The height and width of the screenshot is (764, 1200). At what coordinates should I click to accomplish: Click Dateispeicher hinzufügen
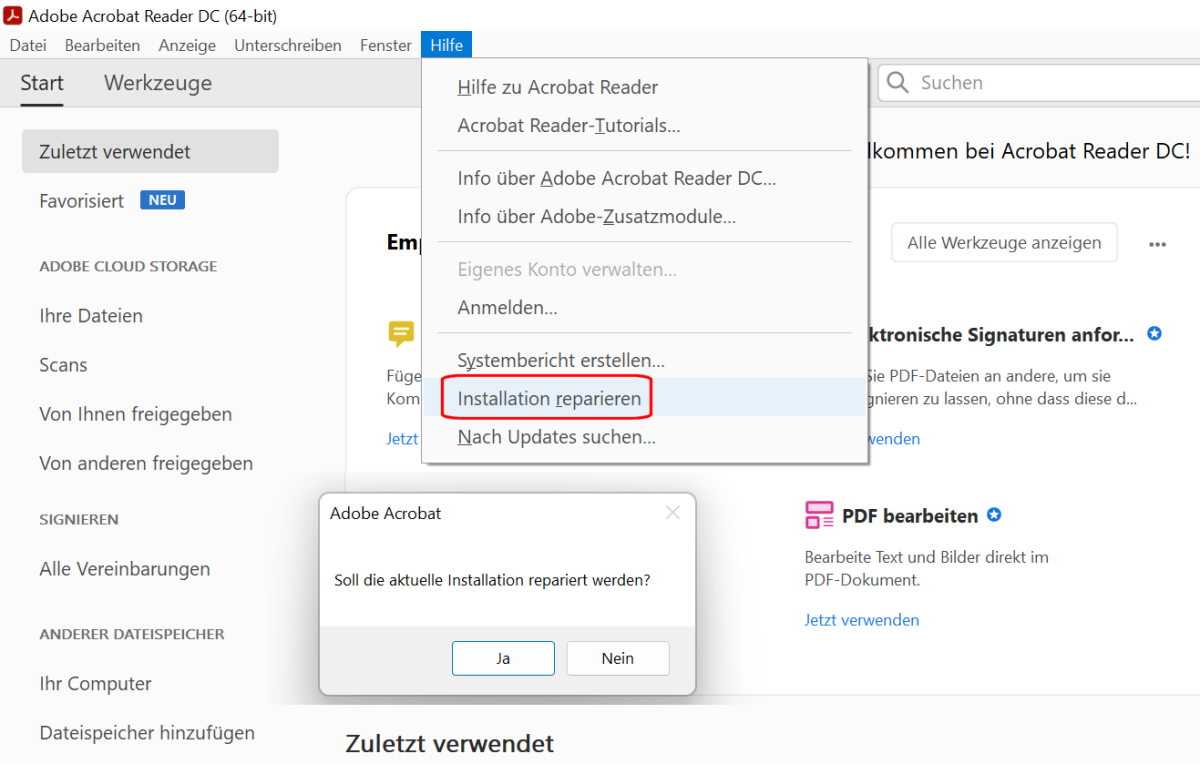point(147,733)
